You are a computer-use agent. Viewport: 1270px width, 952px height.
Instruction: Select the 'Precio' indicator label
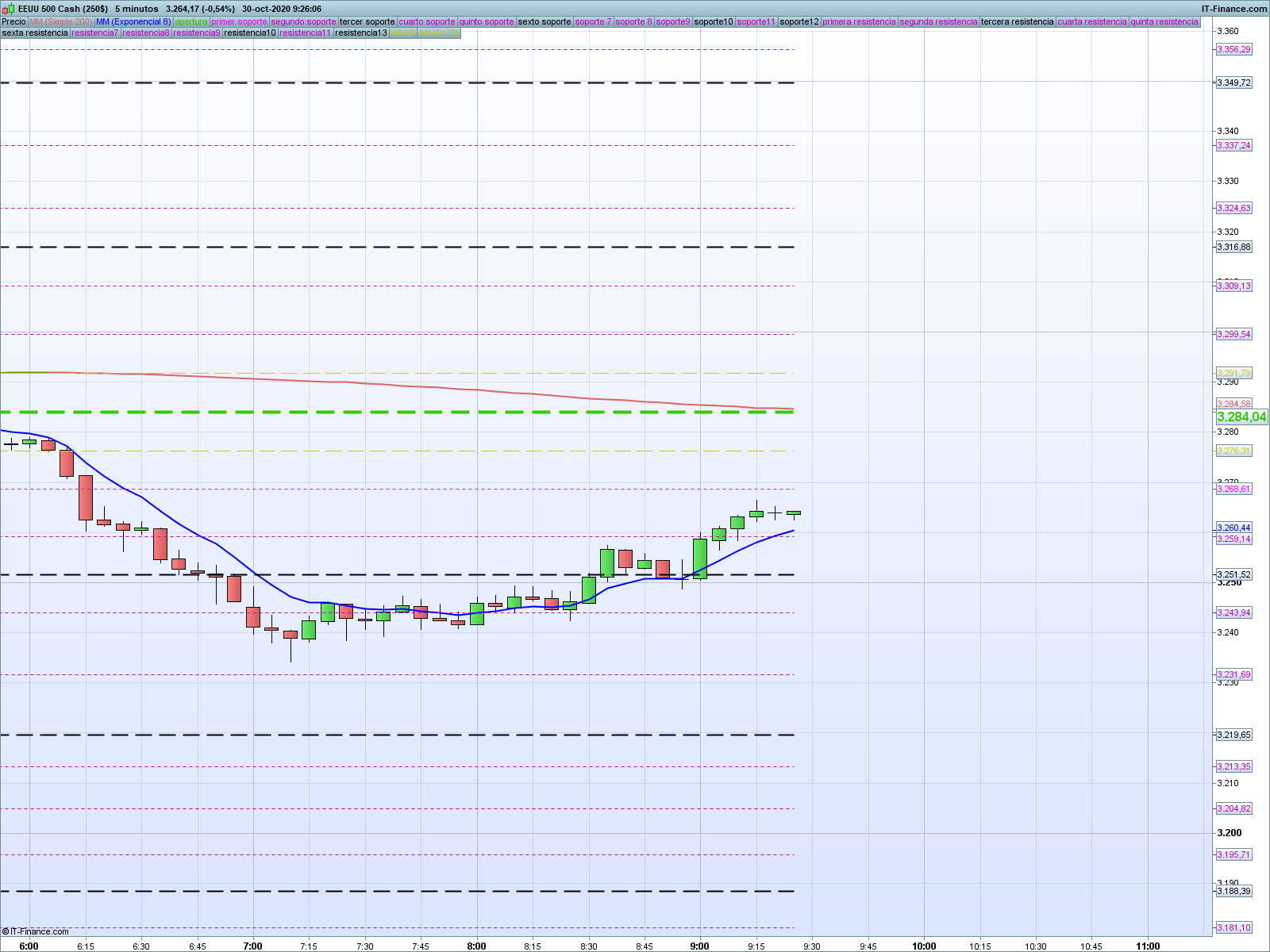(14, 21)
